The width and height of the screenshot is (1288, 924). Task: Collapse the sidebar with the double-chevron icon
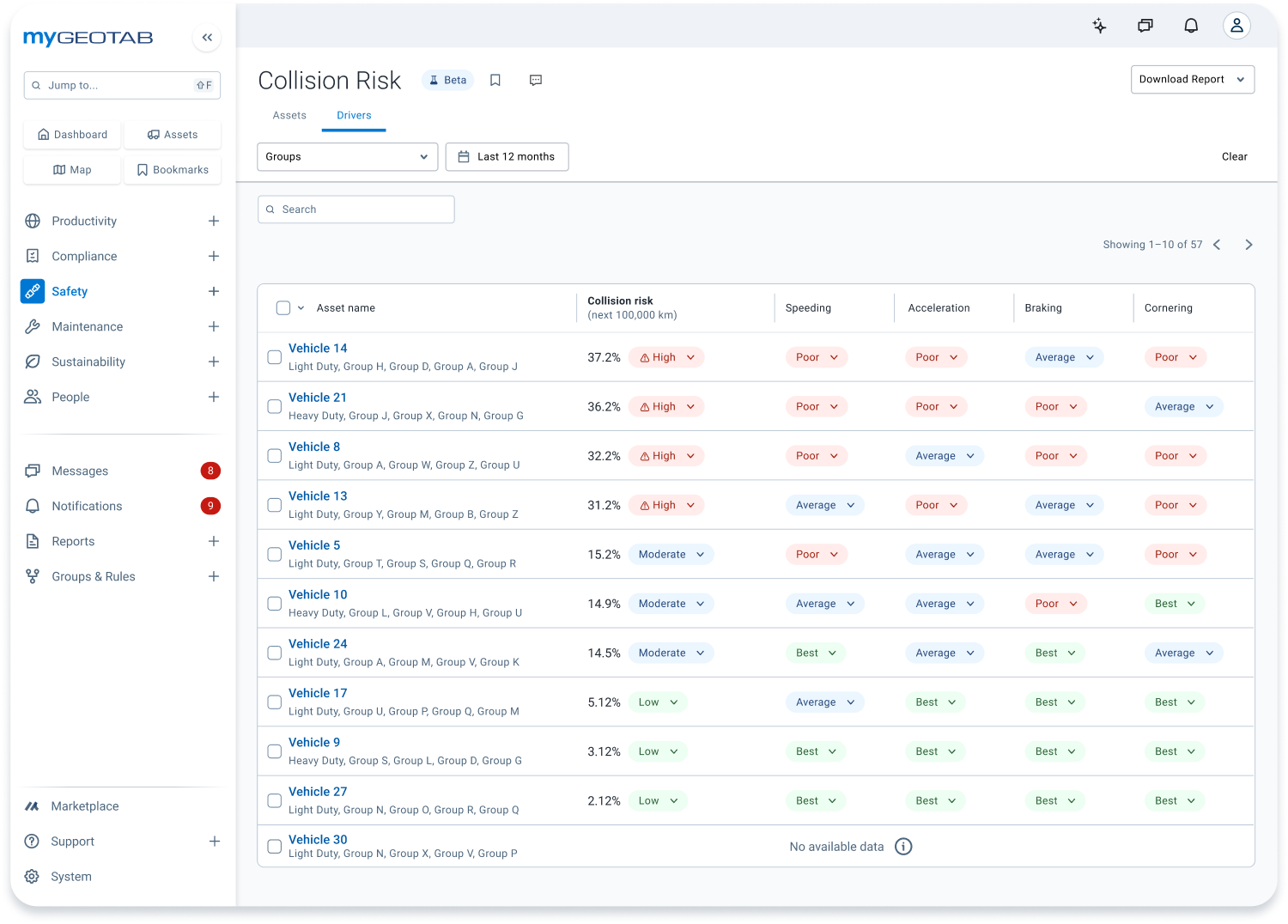coord(207,37)
